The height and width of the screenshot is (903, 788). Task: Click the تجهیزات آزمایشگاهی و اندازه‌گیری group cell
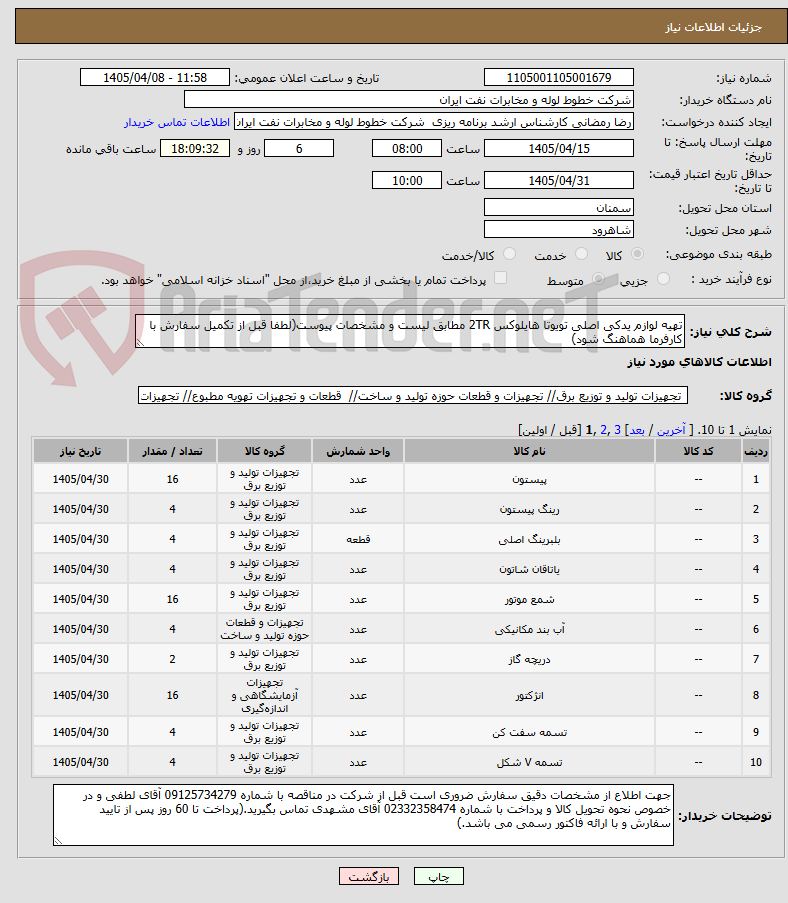pos(264,695)
